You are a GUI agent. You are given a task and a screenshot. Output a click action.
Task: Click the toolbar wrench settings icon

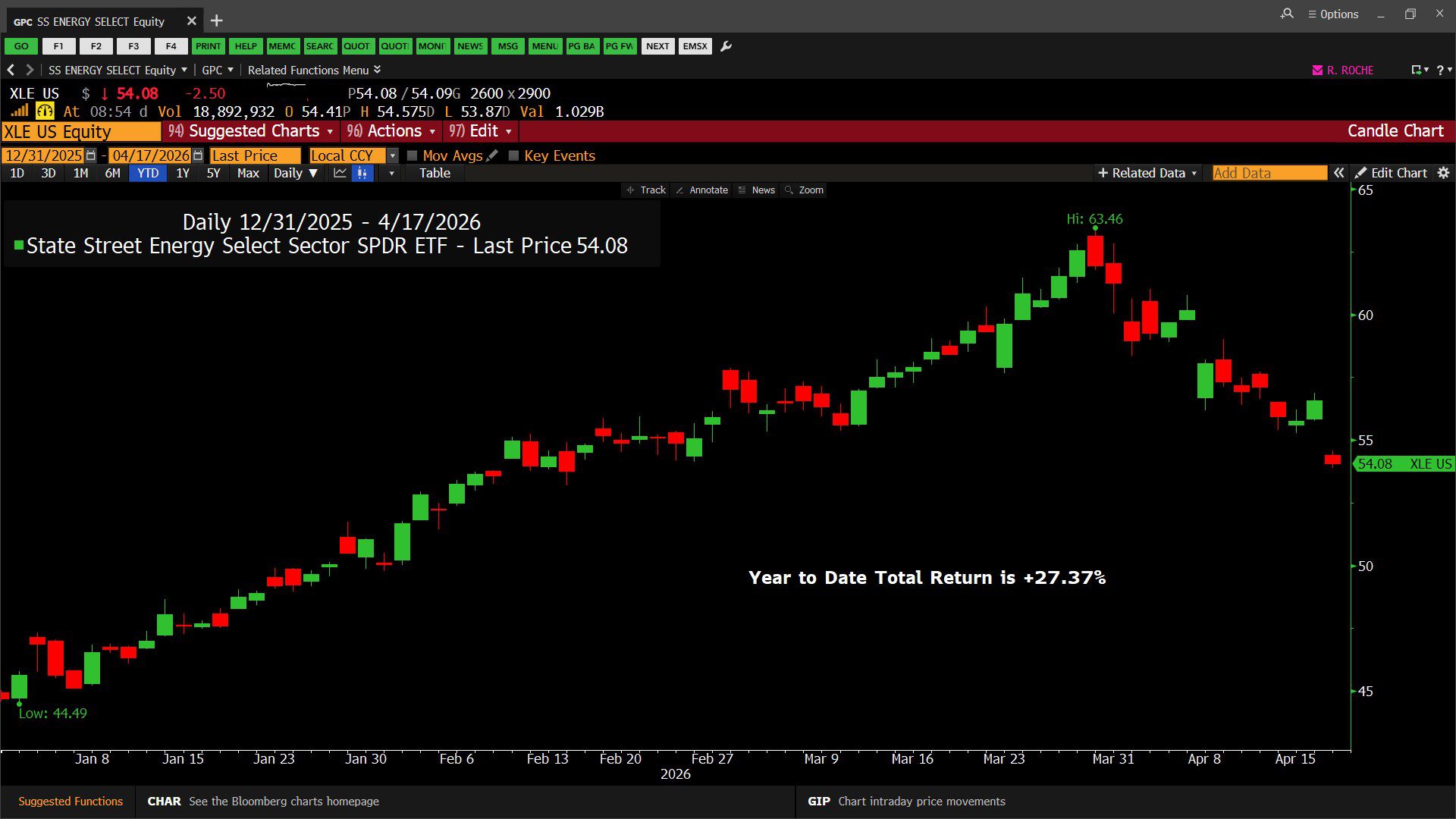coord(726,46)
